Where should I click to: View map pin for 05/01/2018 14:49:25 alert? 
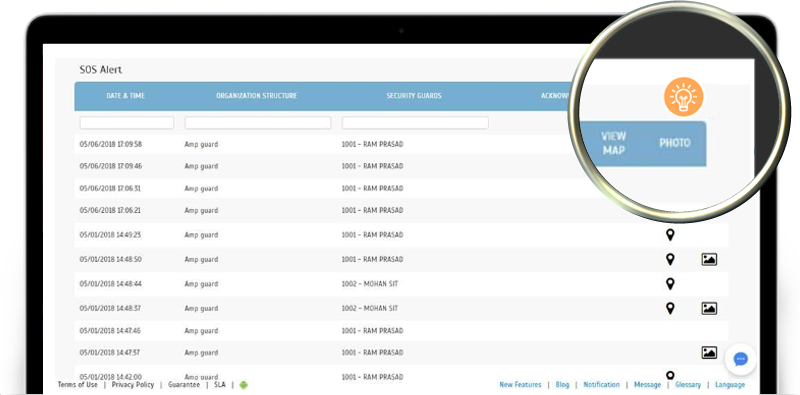(670, 235)
